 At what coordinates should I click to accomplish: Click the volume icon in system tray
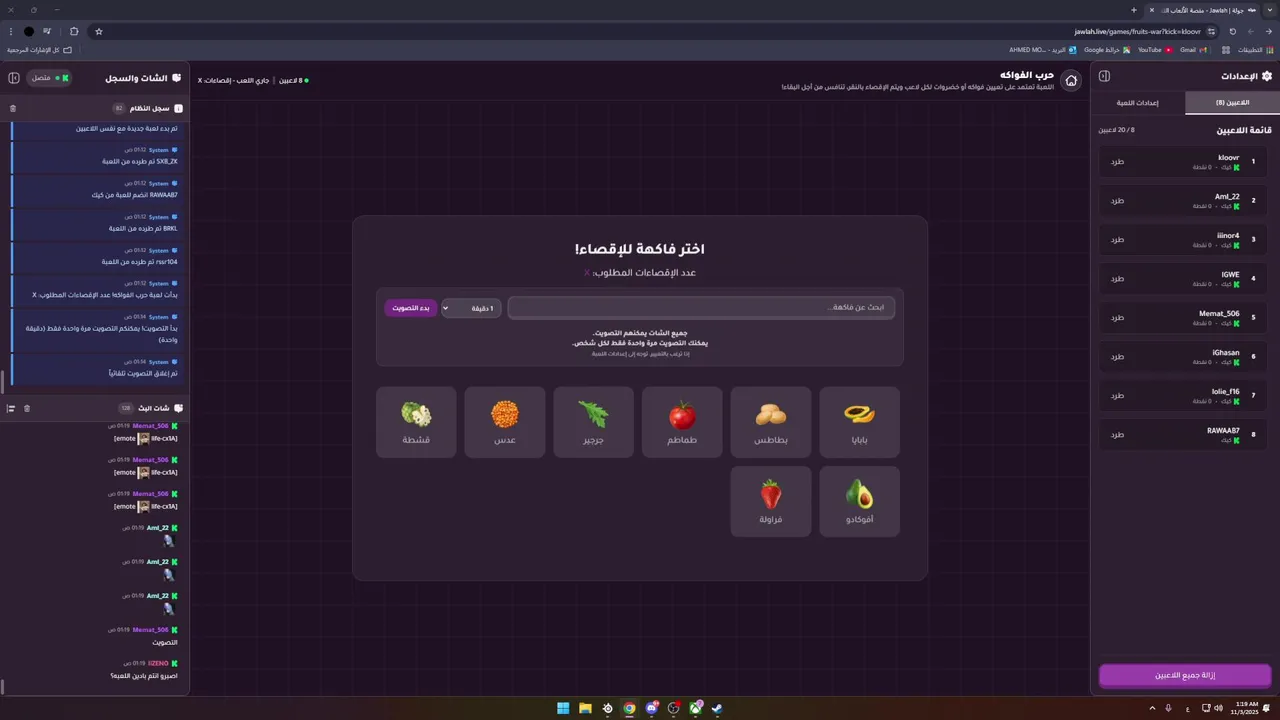click(1218, 708)
